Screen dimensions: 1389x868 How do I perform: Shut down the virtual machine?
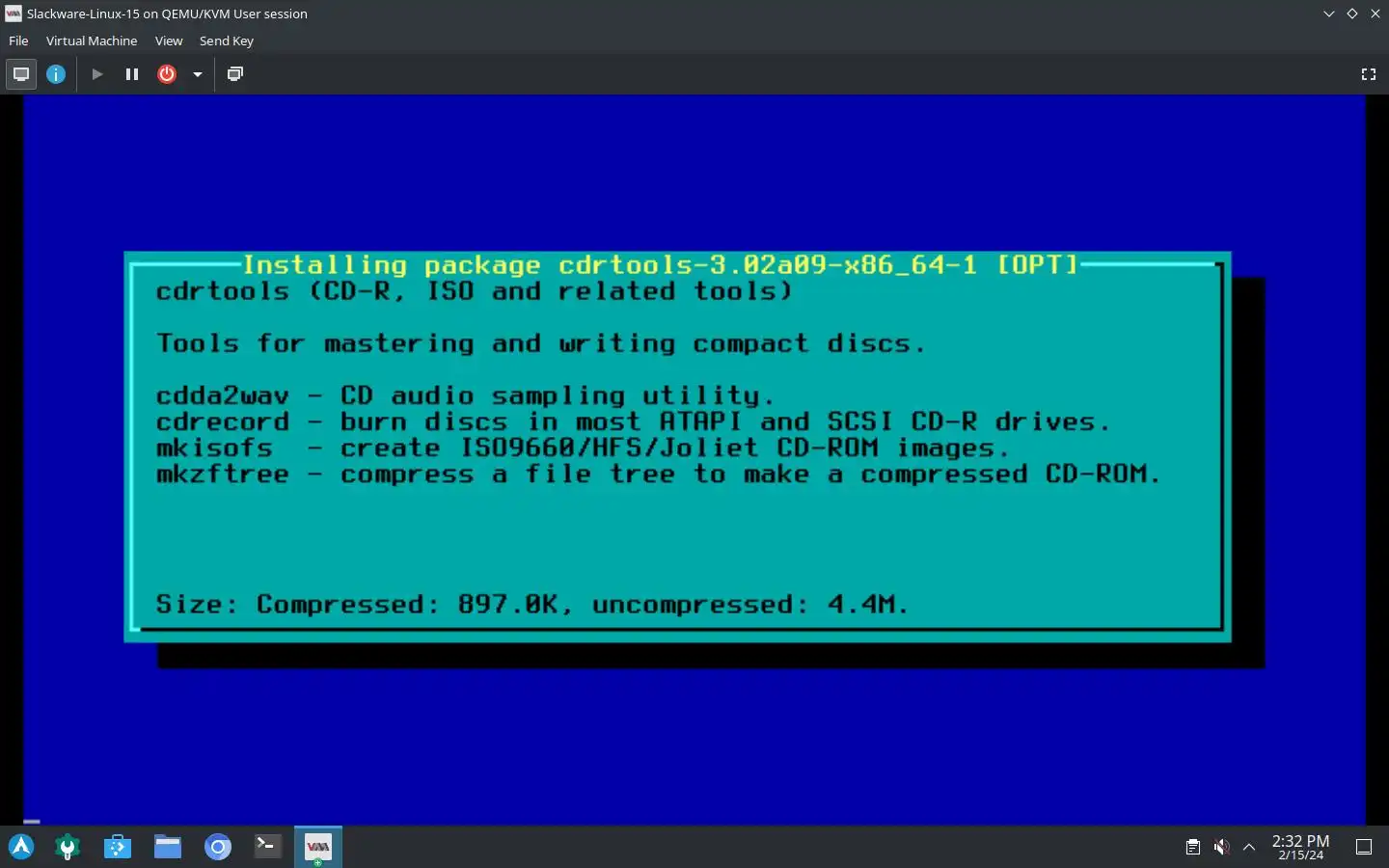(167, 74)
